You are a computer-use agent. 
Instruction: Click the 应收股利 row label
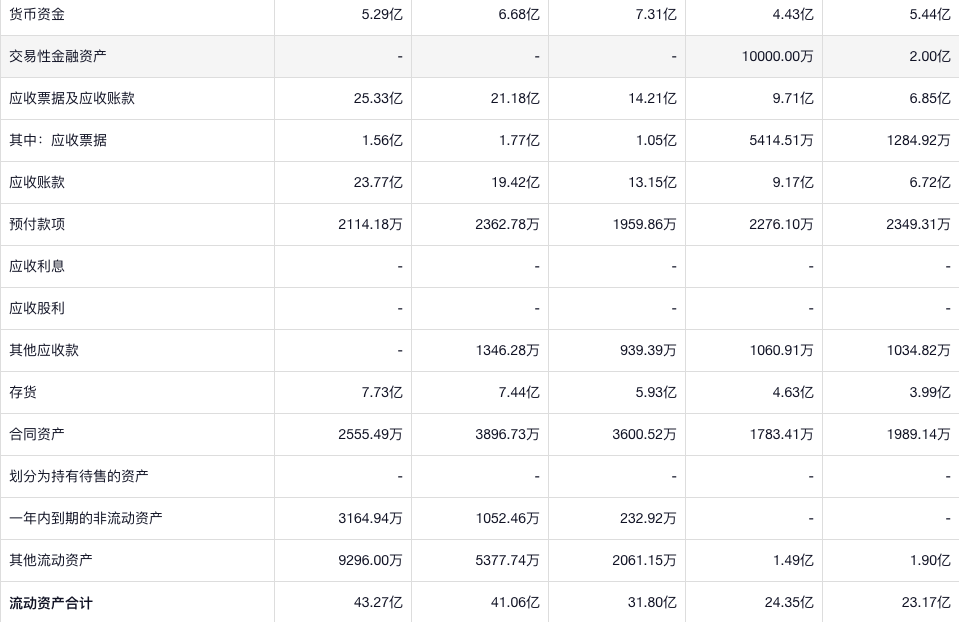(37, 308)
